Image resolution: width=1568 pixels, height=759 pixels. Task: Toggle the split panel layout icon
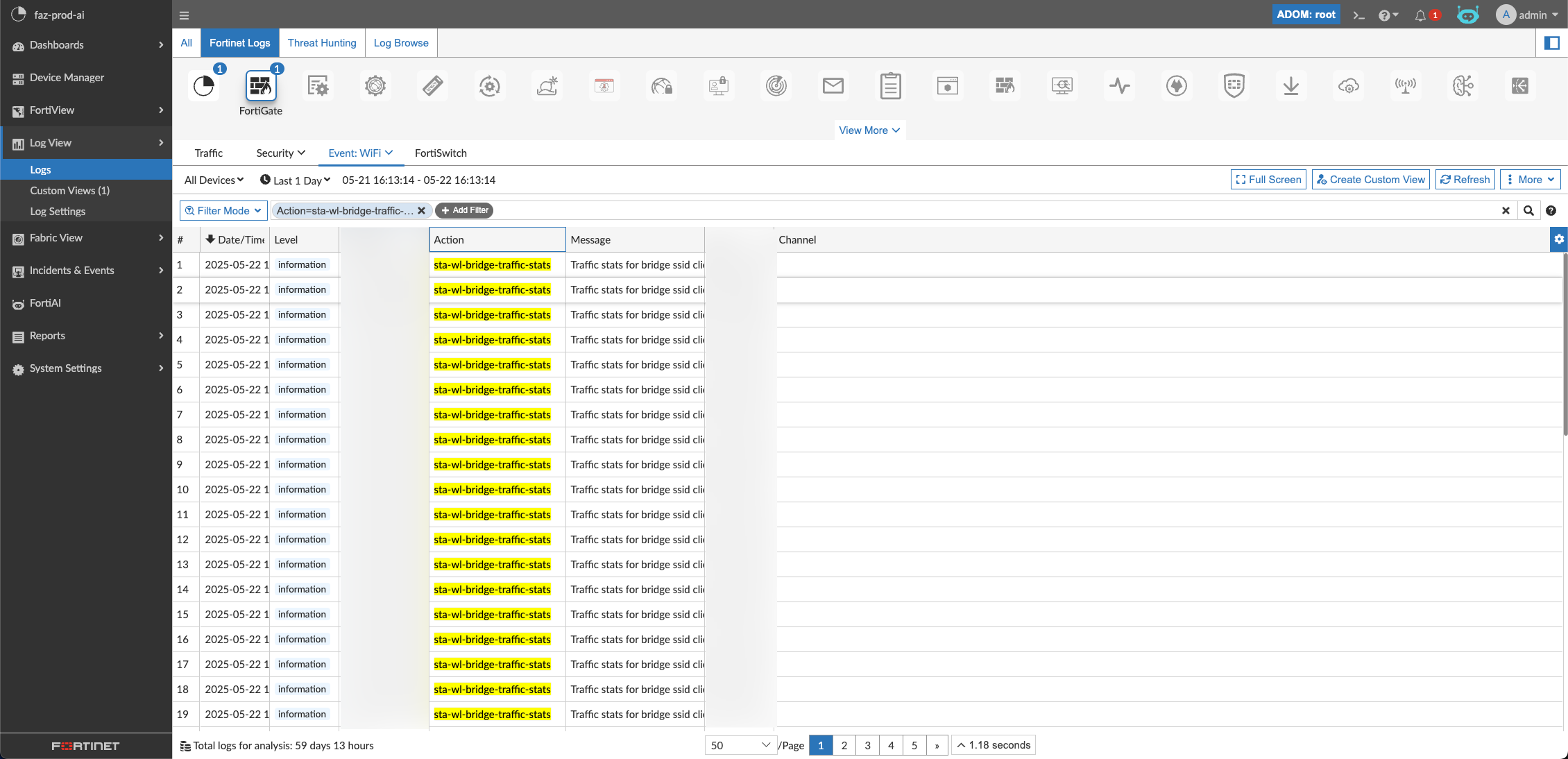[x=1552, y=43]
